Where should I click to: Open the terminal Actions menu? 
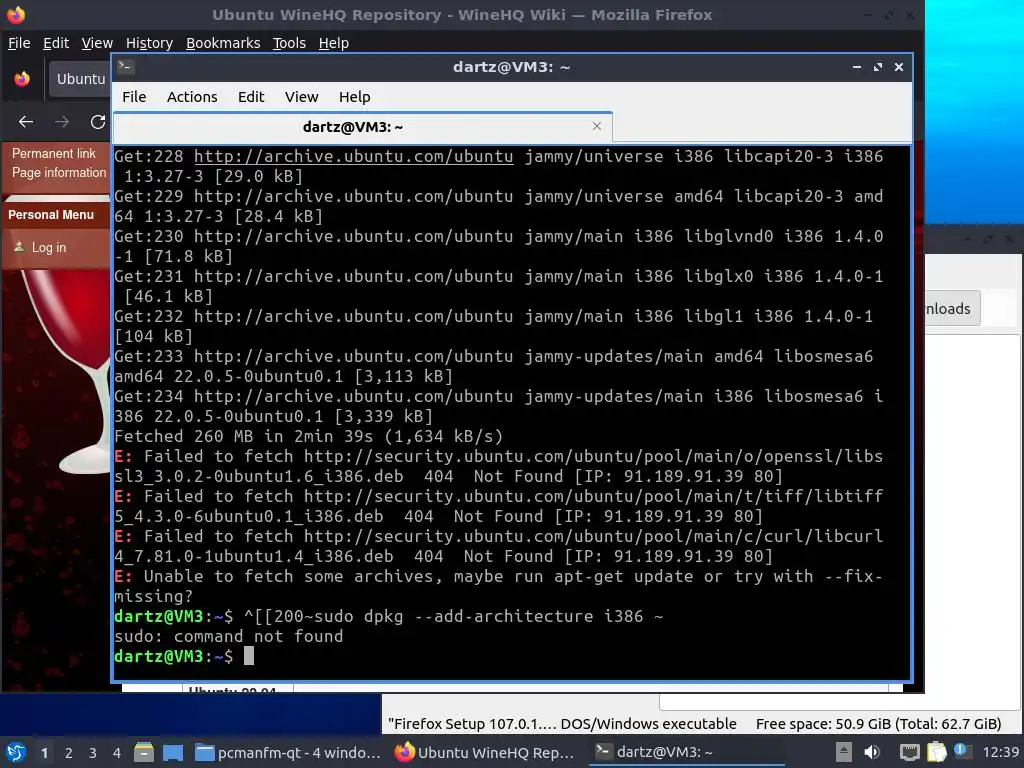(x=192, y=97)
